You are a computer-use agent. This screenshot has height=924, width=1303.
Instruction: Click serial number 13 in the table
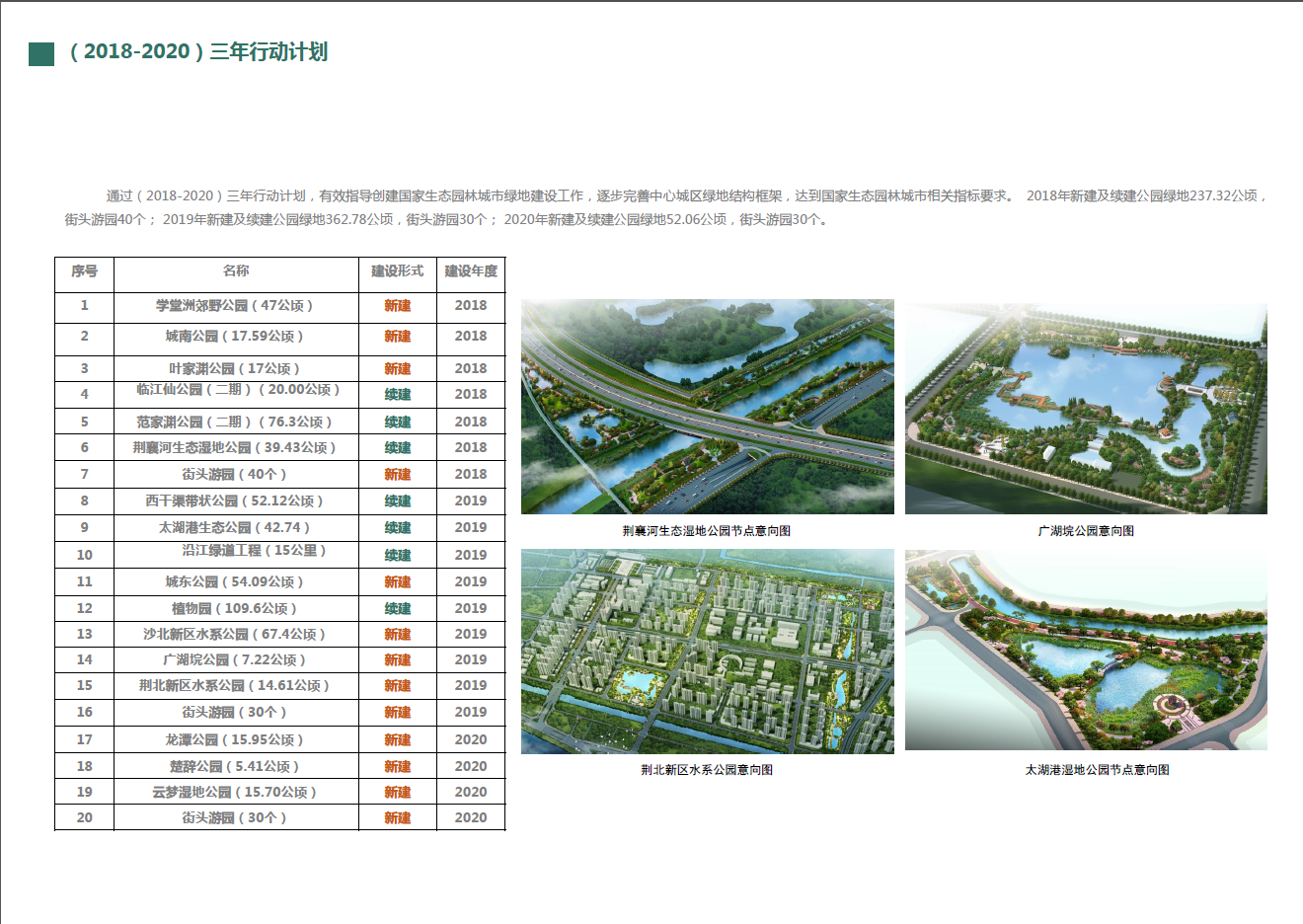coord(85,635)
